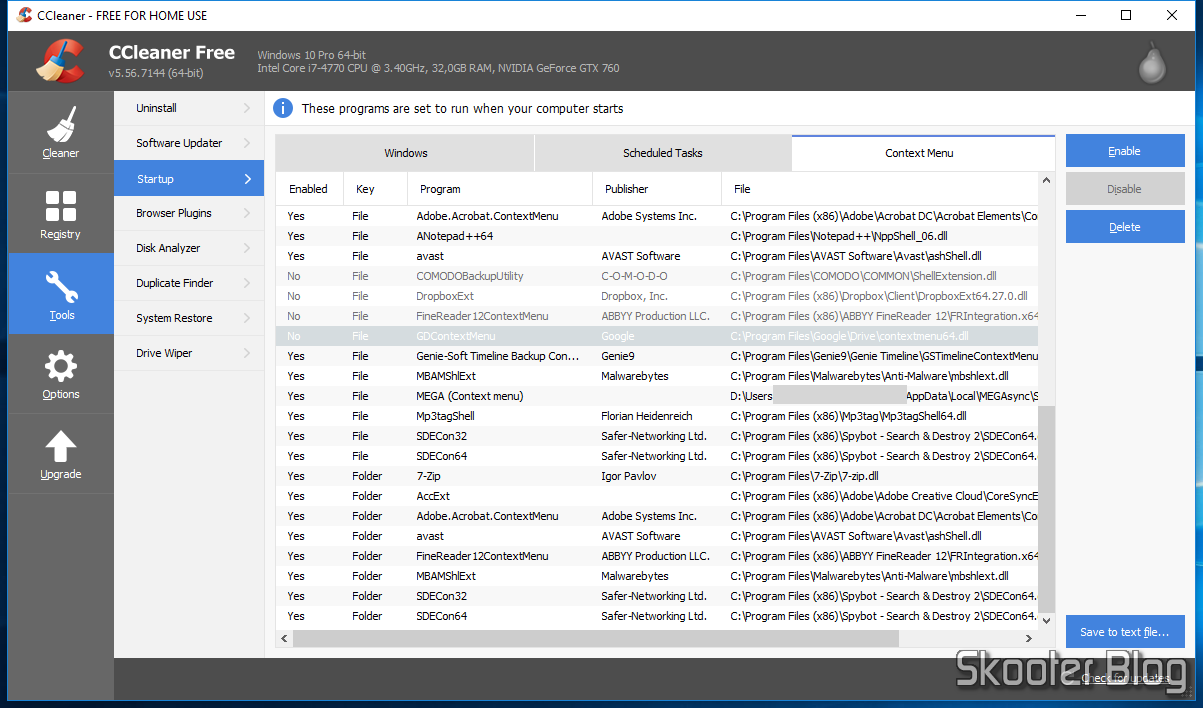Screen dimensions: 1203x708
Task: Open Disk Analyzer tool
Action: coord(189,248)
